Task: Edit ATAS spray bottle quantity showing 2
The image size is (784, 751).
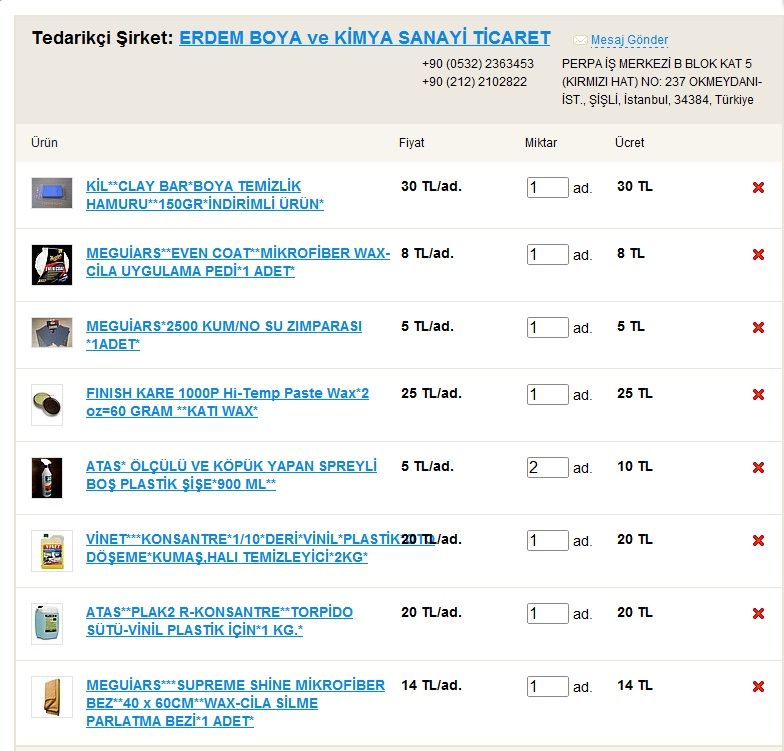Action: pos(547,467)
